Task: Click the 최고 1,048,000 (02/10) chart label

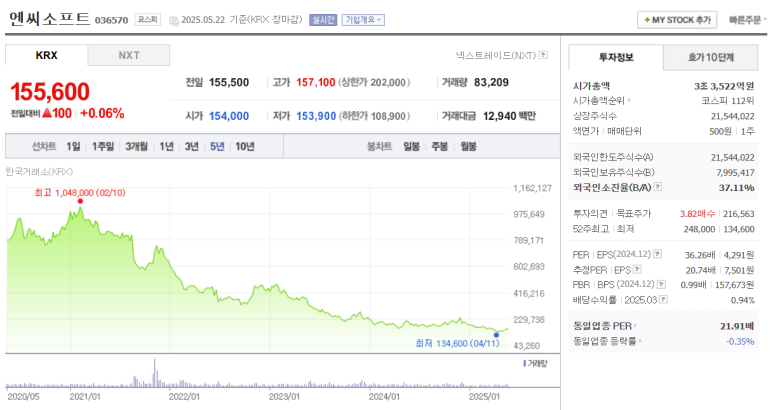Action: (x=80, y=193)
